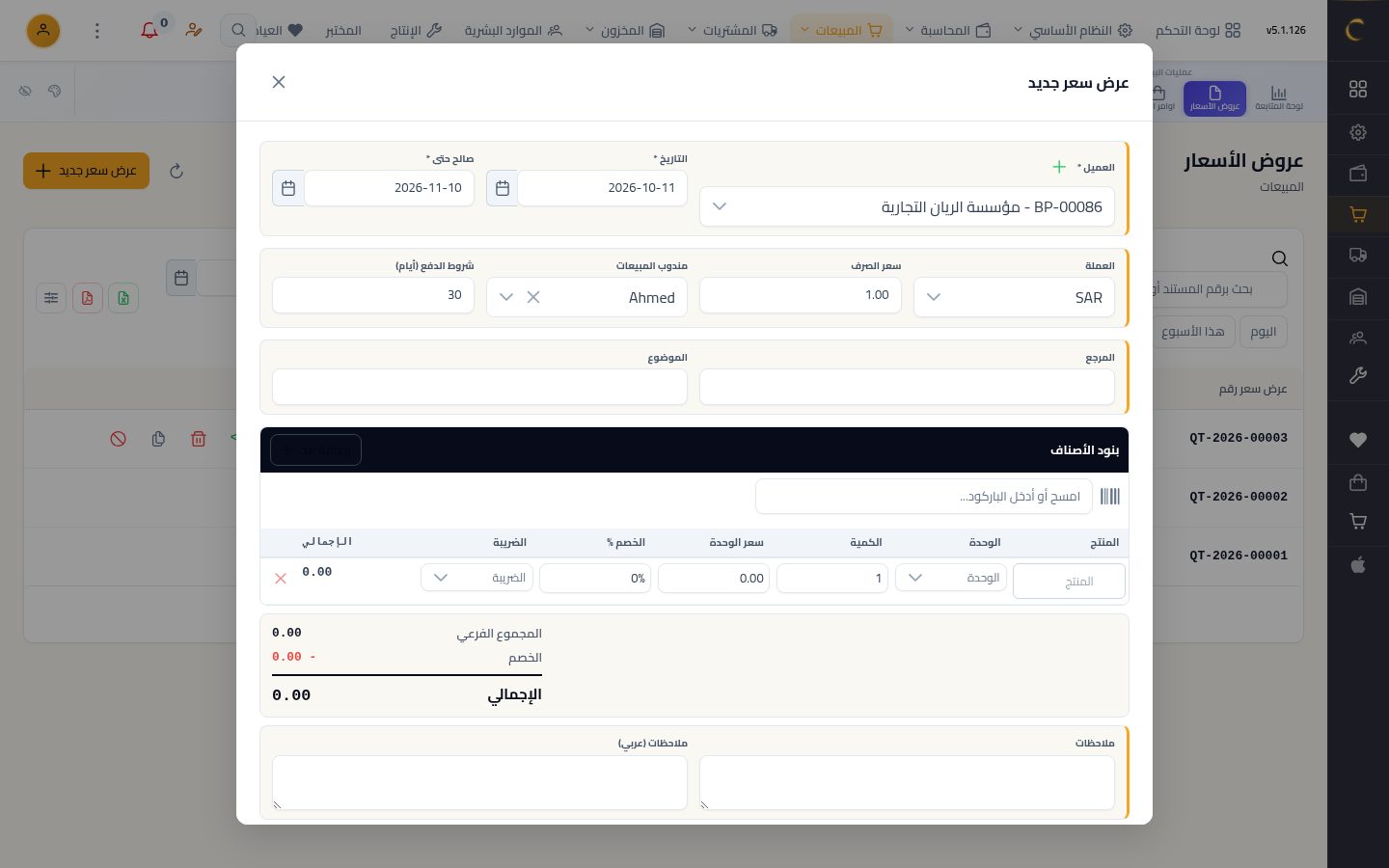
Task: Close the عرض سعر جديد dialog
Action: click(x=279, y=82)
